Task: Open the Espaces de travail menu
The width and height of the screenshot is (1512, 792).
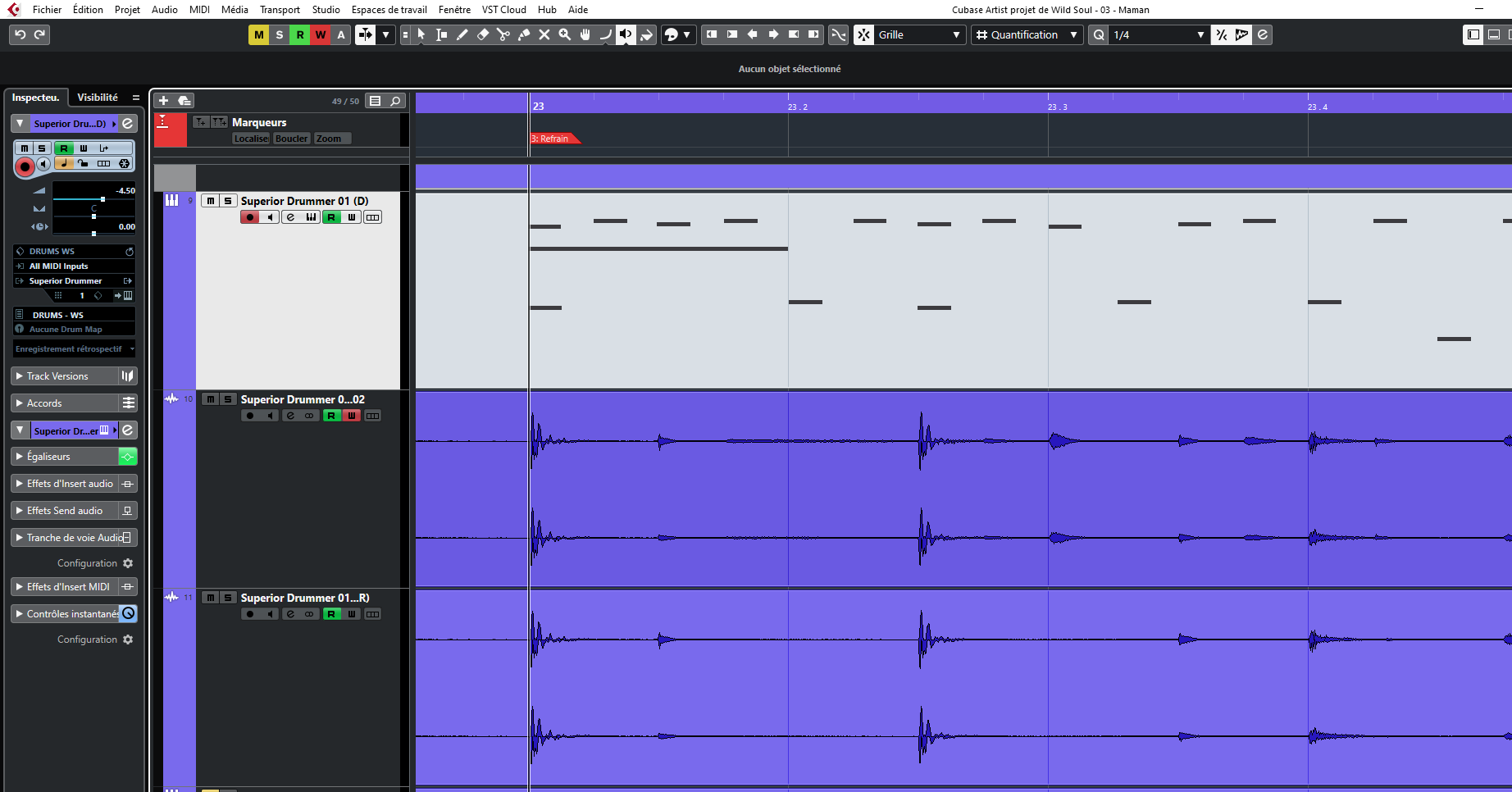Action: (x=389, y=10)
